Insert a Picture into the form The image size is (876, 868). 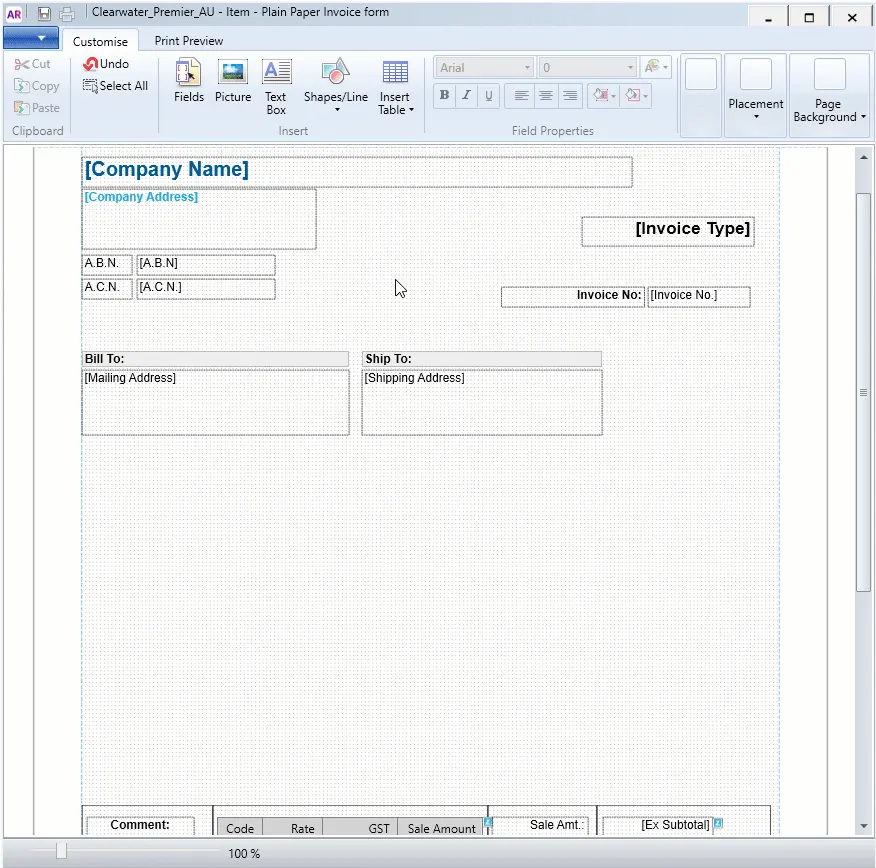pos(233,81)
